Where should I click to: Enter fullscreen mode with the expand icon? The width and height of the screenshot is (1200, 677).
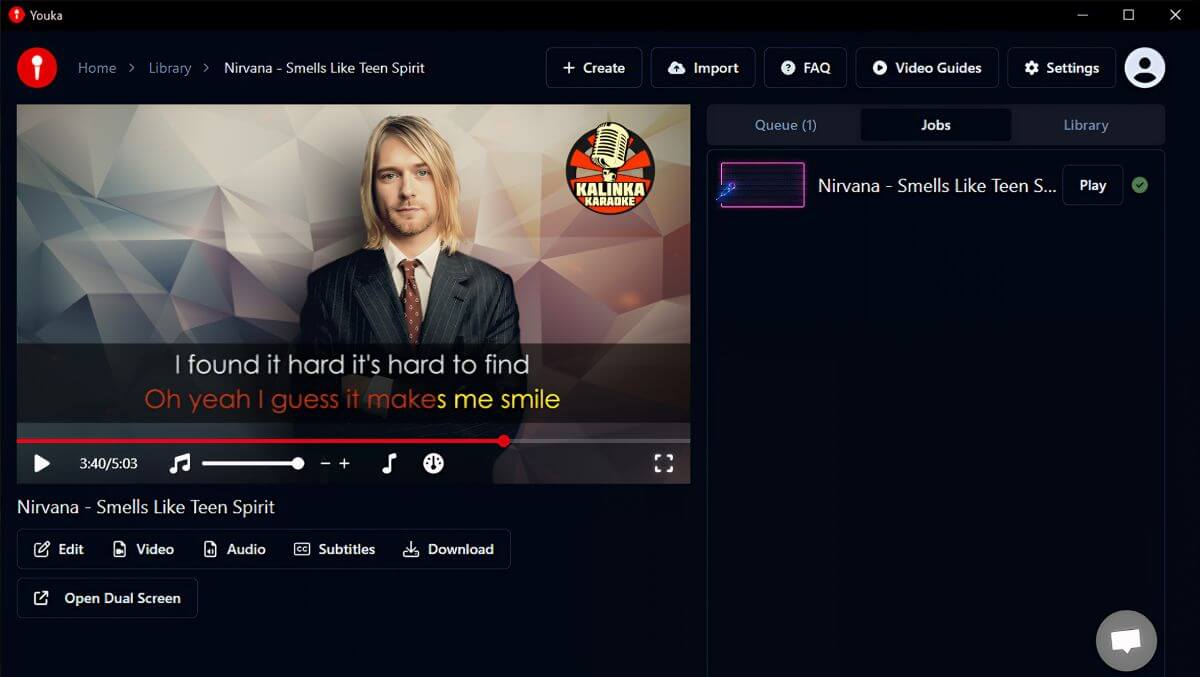tap(663, 463)
